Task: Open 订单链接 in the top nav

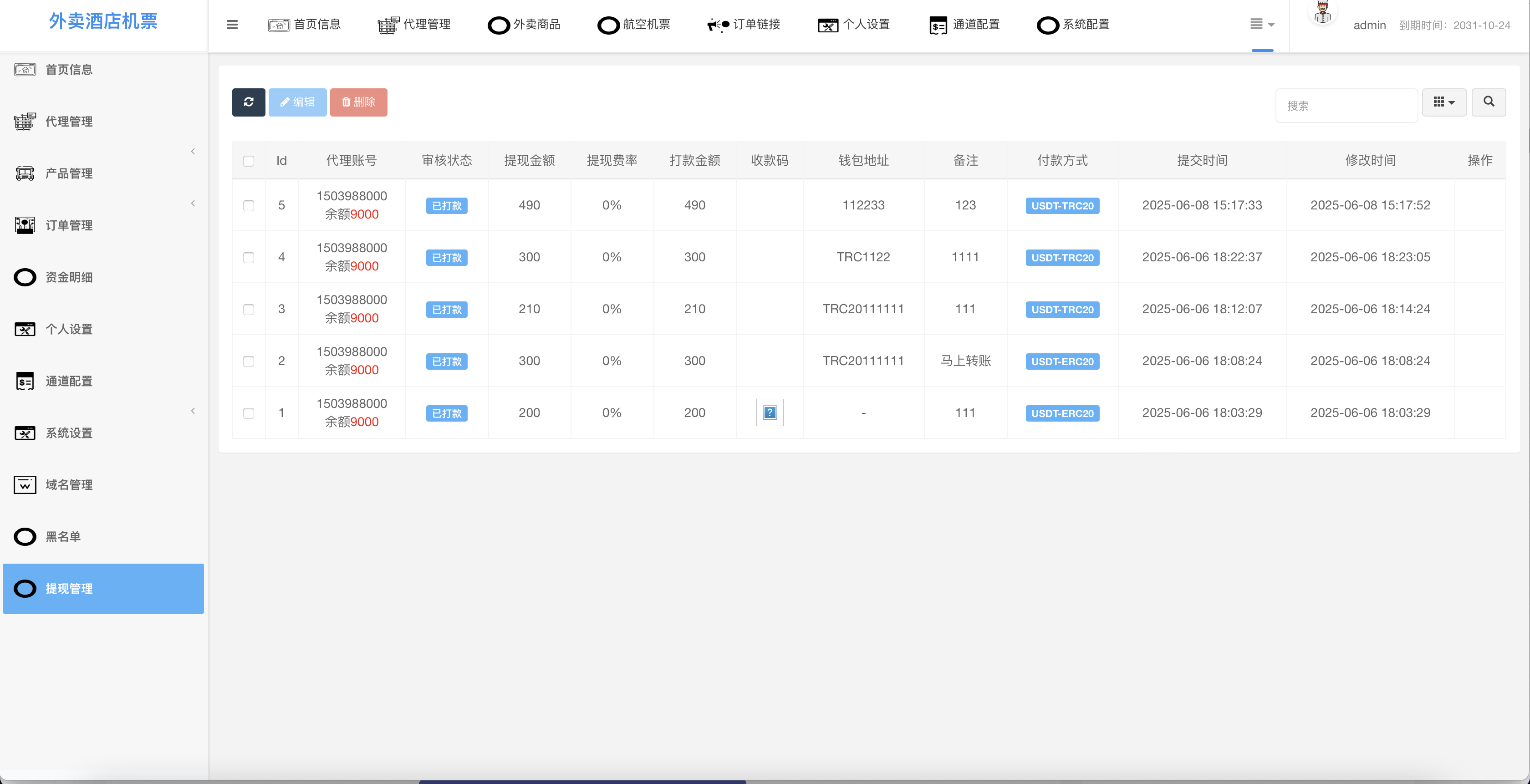Action: tap(744, 24)
